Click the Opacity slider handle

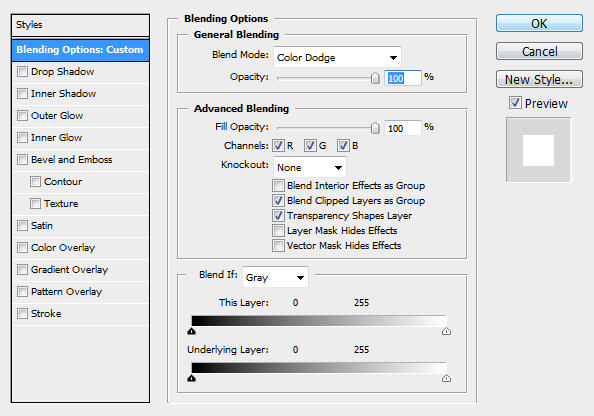click(375, 78)
